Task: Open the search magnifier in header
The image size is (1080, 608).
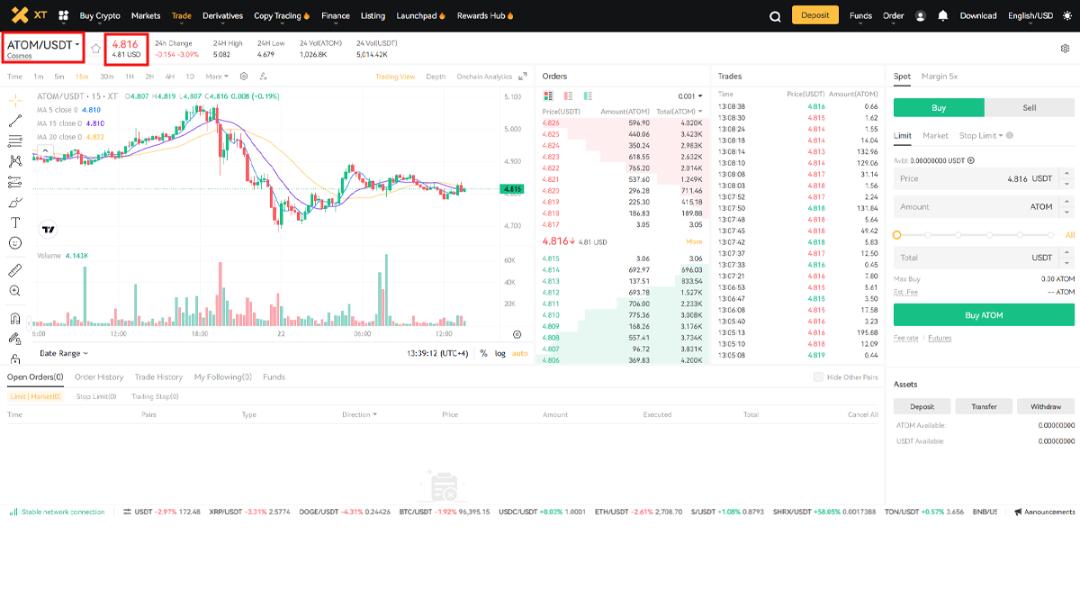Action: point(775,16)
